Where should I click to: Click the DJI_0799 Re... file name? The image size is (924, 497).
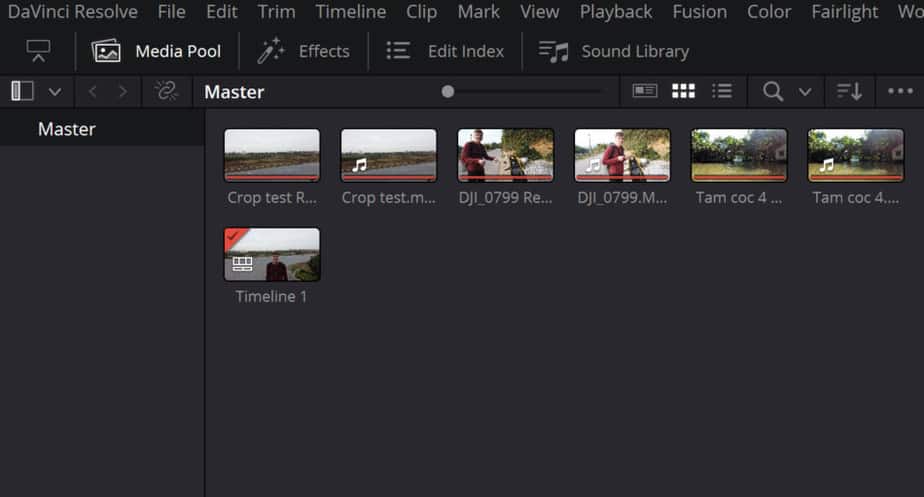click(506, 198)
